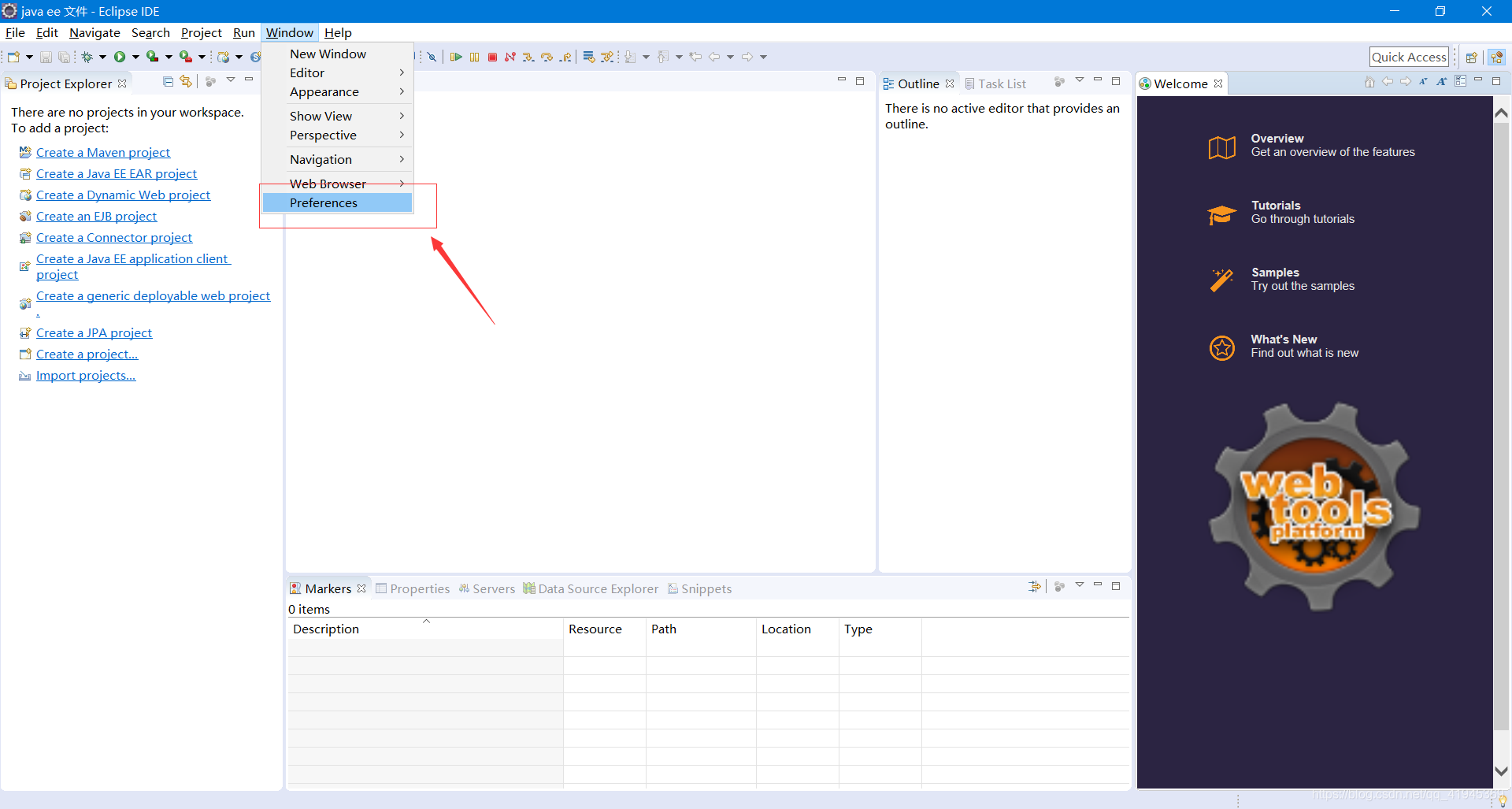
Task: Click the Overview map icon on Welcome page
Action: (x=1222, y=147)
